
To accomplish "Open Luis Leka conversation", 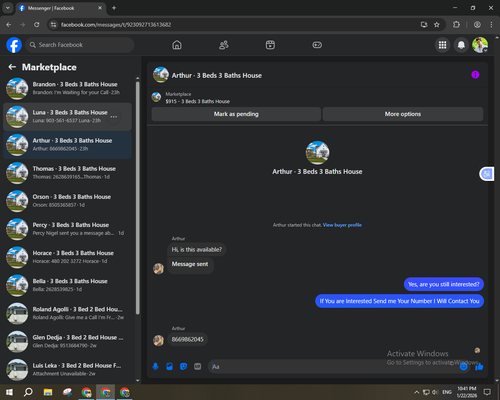I will 67,370.
